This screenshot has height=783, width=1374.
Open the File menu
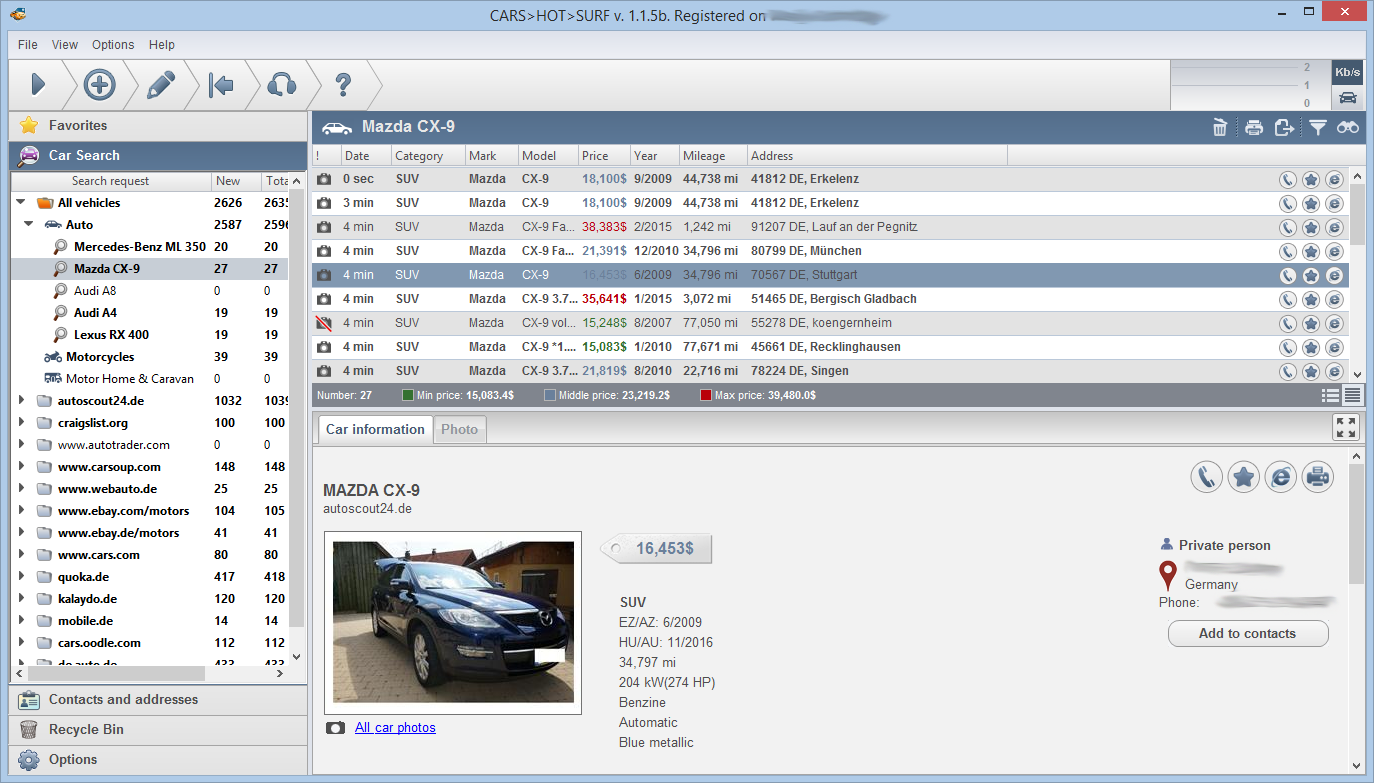(28, 45)
